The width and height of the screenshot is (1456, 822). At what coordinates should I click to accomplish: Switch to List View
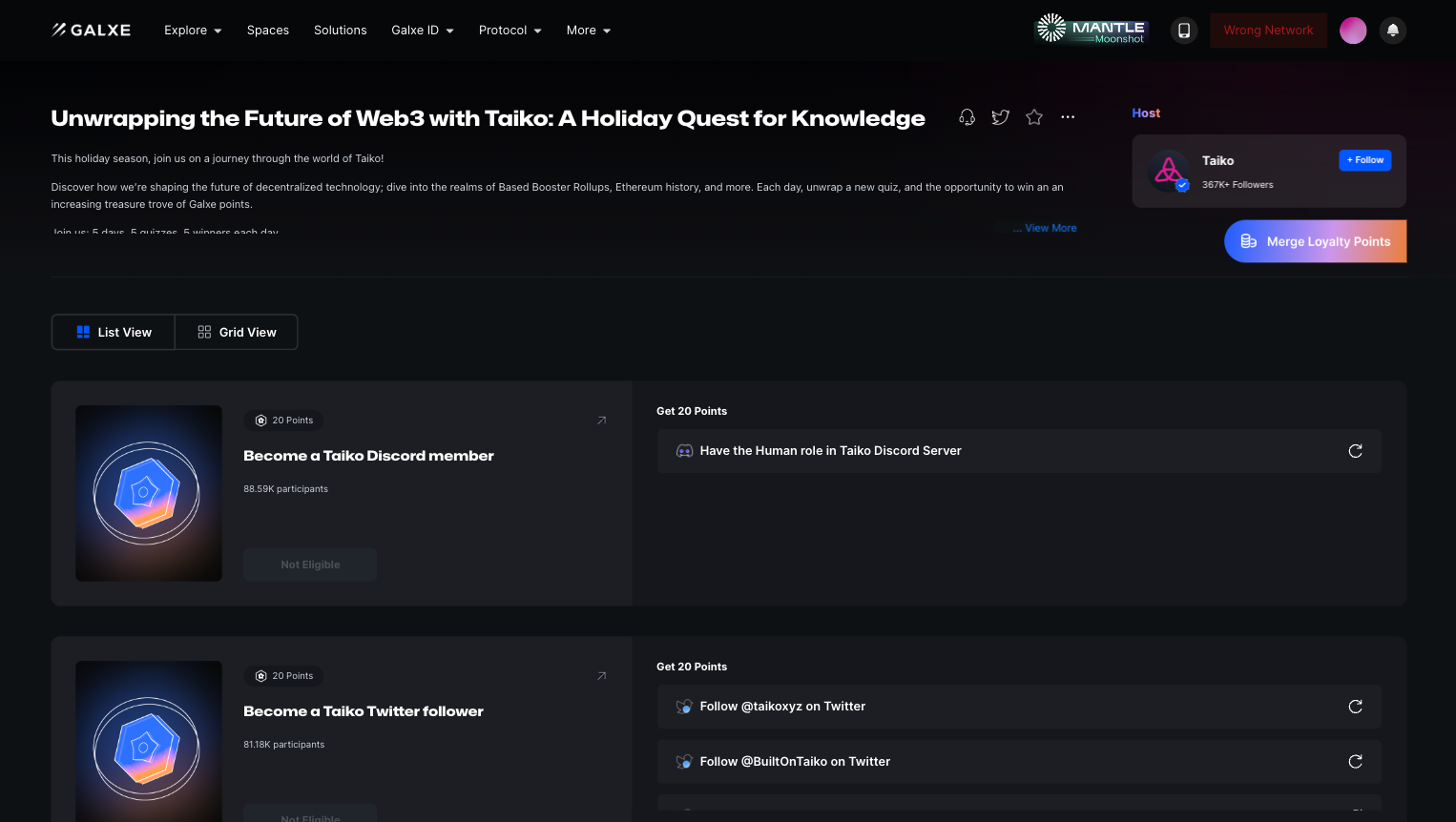point(114,332)
